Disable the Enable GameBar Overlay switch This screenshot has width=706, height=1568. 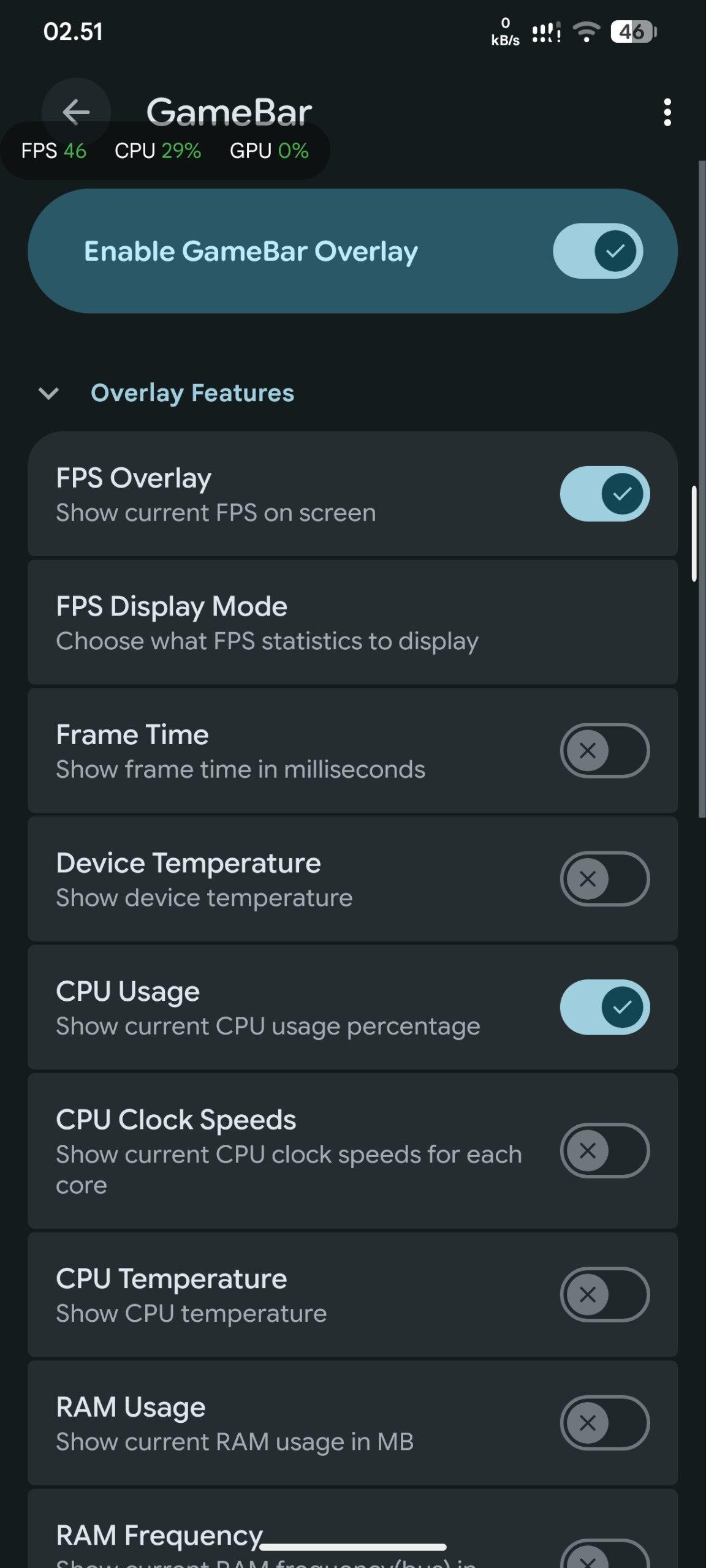(x=598, y=251)
